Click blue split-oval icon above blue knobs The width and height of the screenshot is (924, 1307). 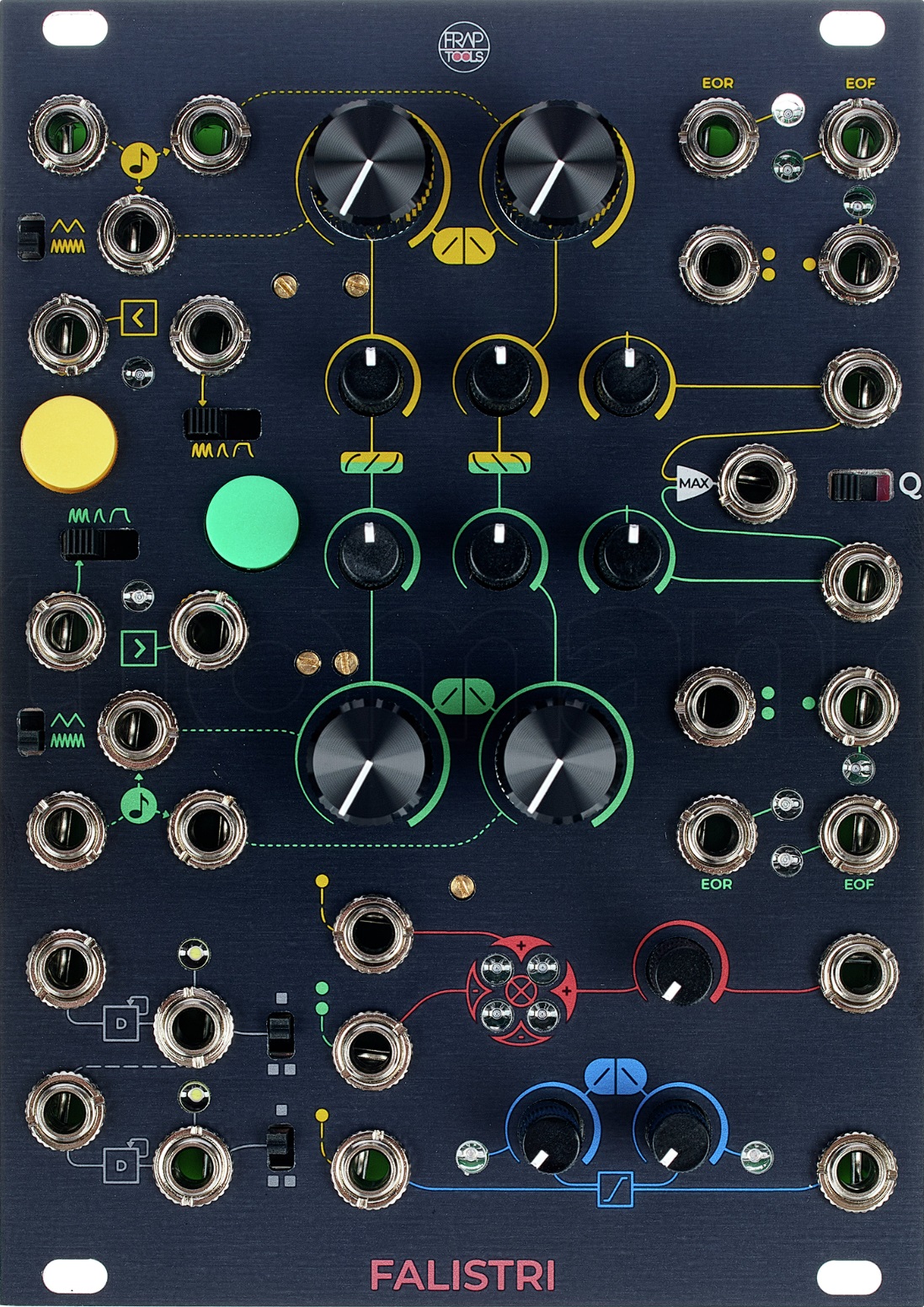tap(615, 1076)
